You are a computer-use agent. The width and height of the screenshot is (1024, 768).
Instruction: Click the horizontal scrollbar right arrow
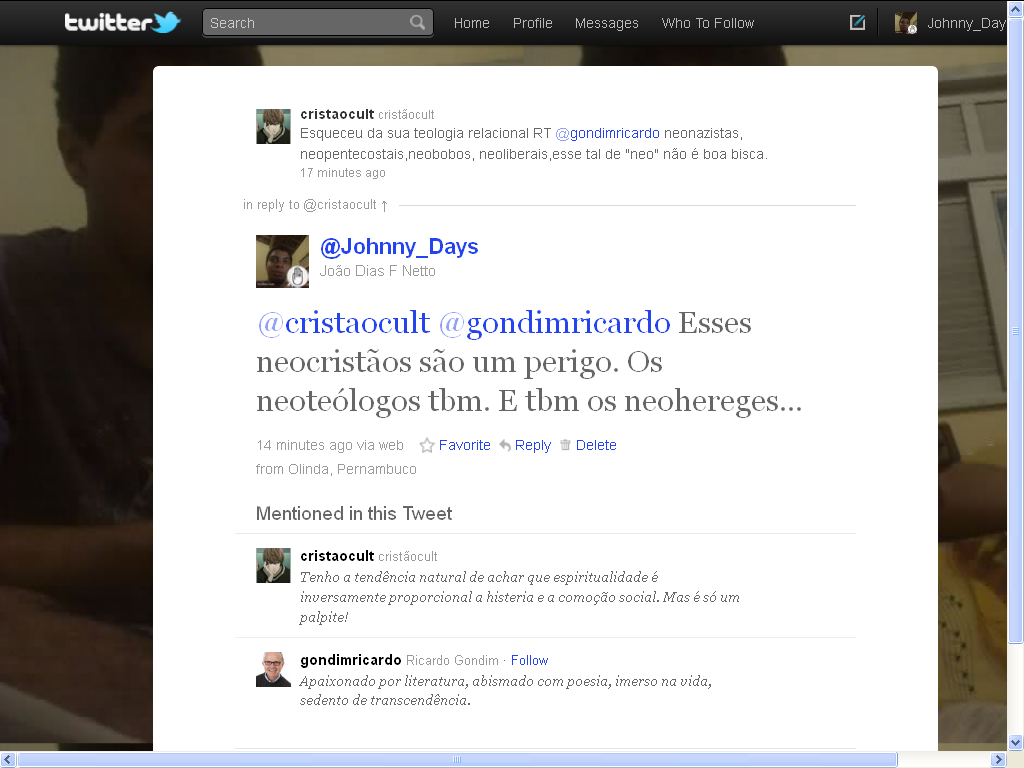[998, 760]
